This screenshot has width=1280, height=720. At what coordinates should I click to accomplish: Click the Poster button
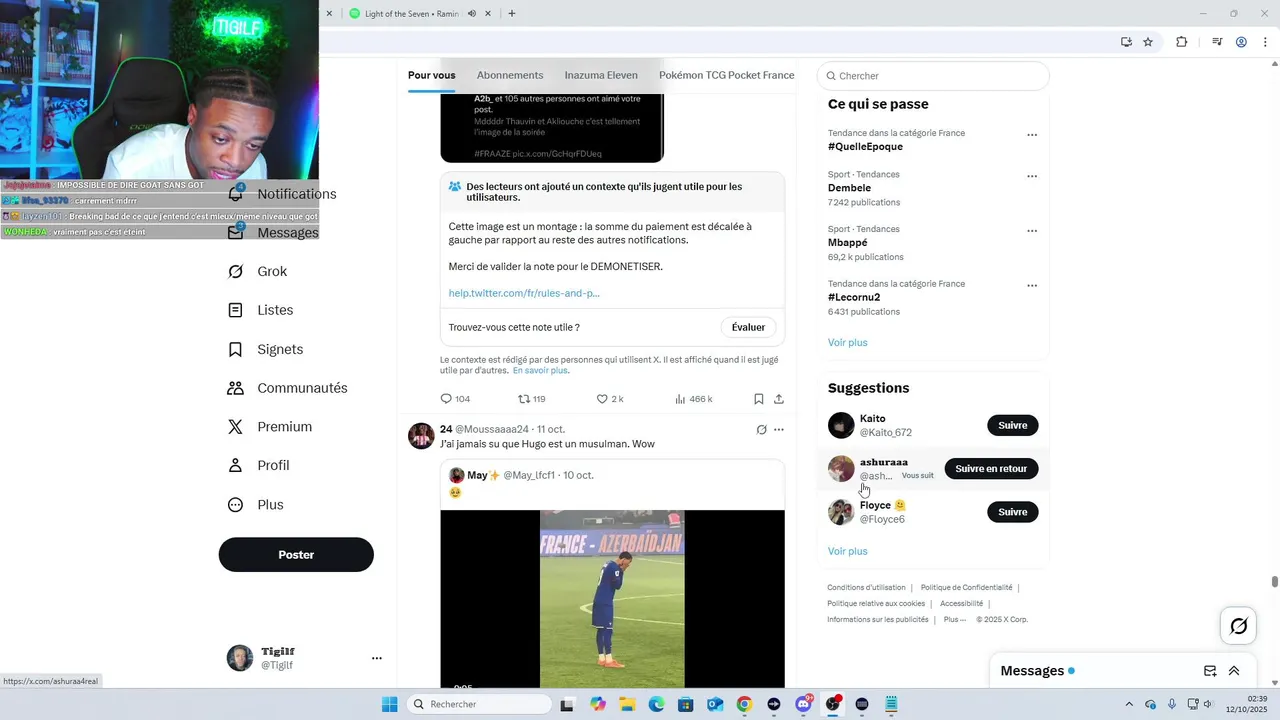[296, 555]
